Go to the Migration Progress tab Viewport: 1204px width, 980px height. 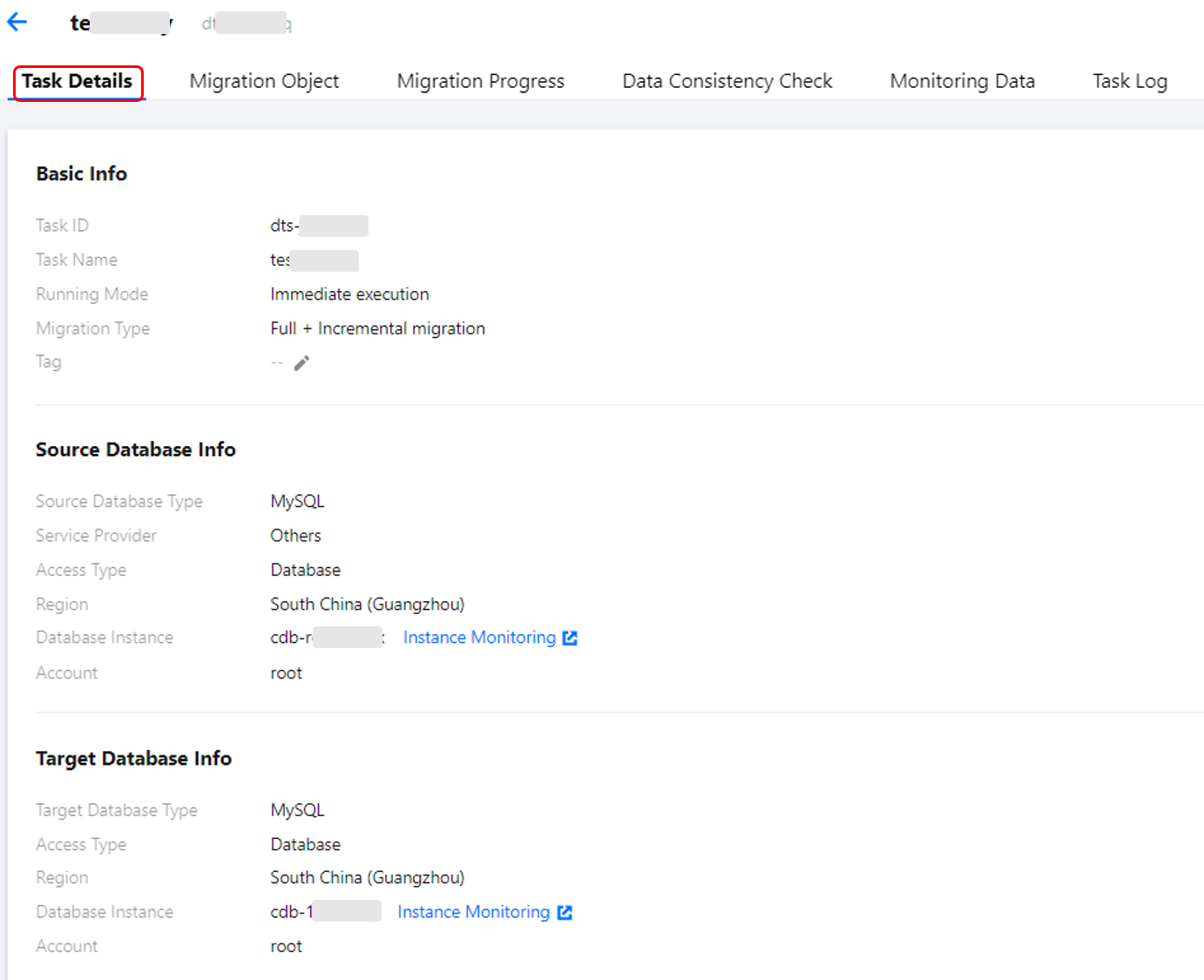tap(480, 82)
